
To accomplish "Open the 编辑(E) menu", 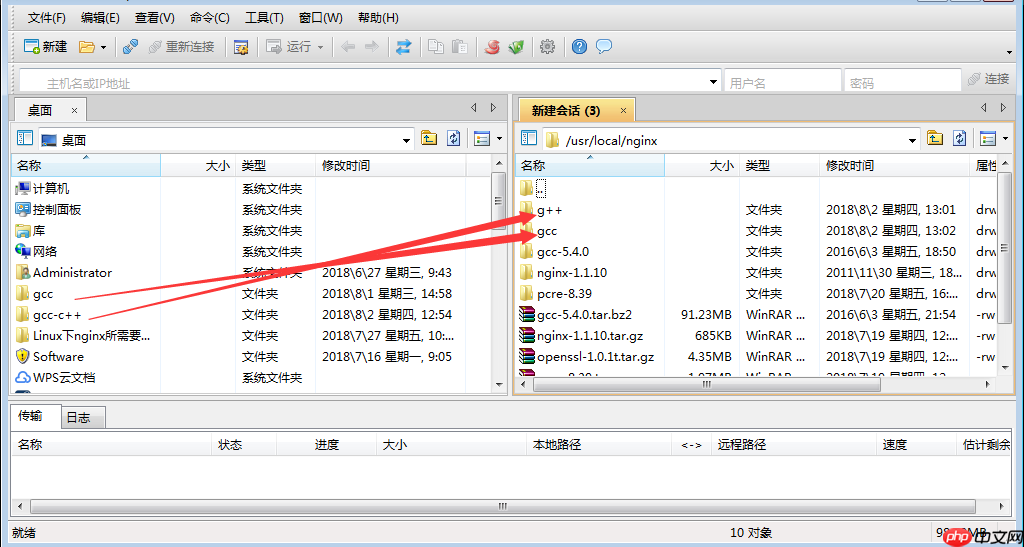I will pyautogui.click(x=100, y=18).
